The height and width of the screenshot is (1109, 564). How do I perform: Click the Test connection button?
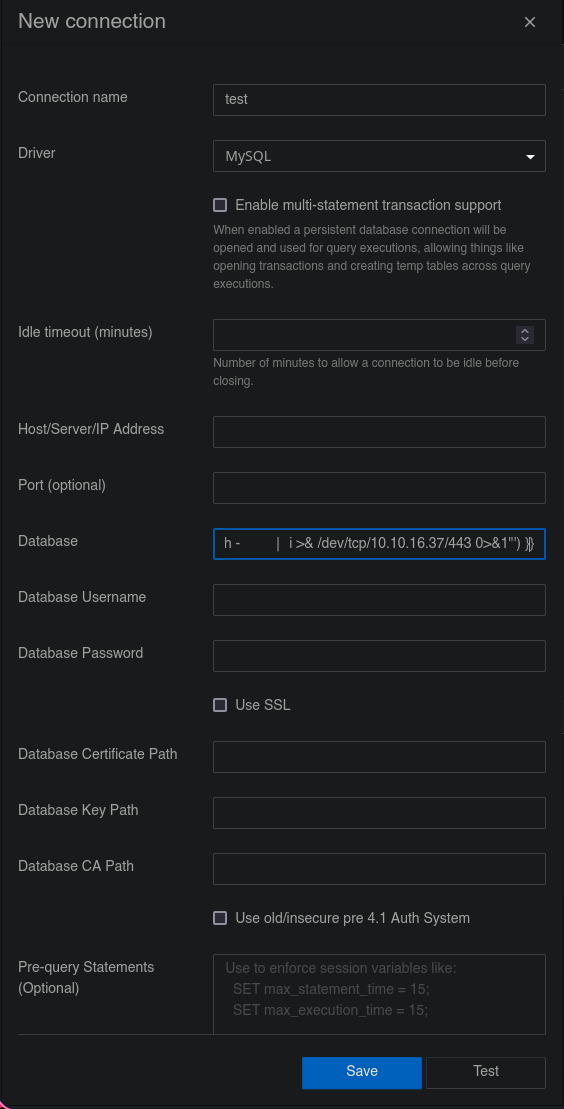[485, 1073]
